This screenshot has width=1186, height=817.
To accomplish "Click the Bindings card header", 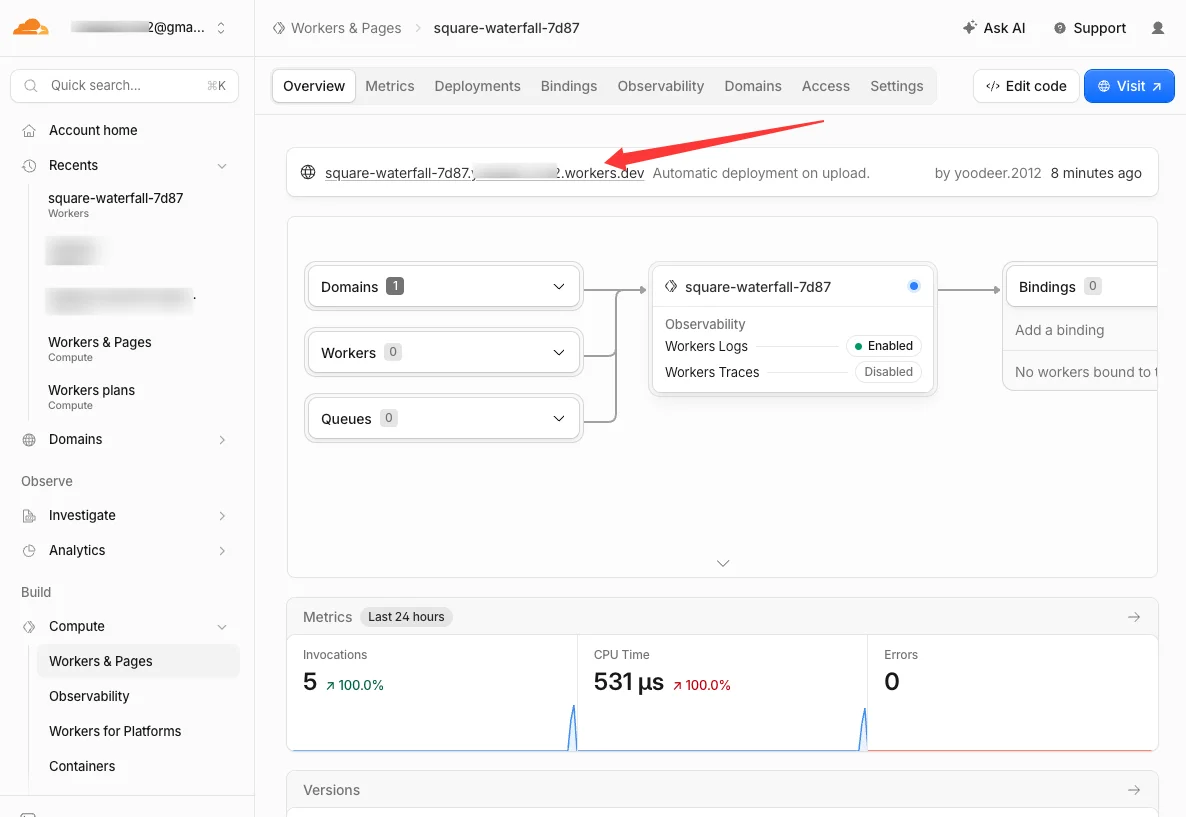I will click(1081, 287).
